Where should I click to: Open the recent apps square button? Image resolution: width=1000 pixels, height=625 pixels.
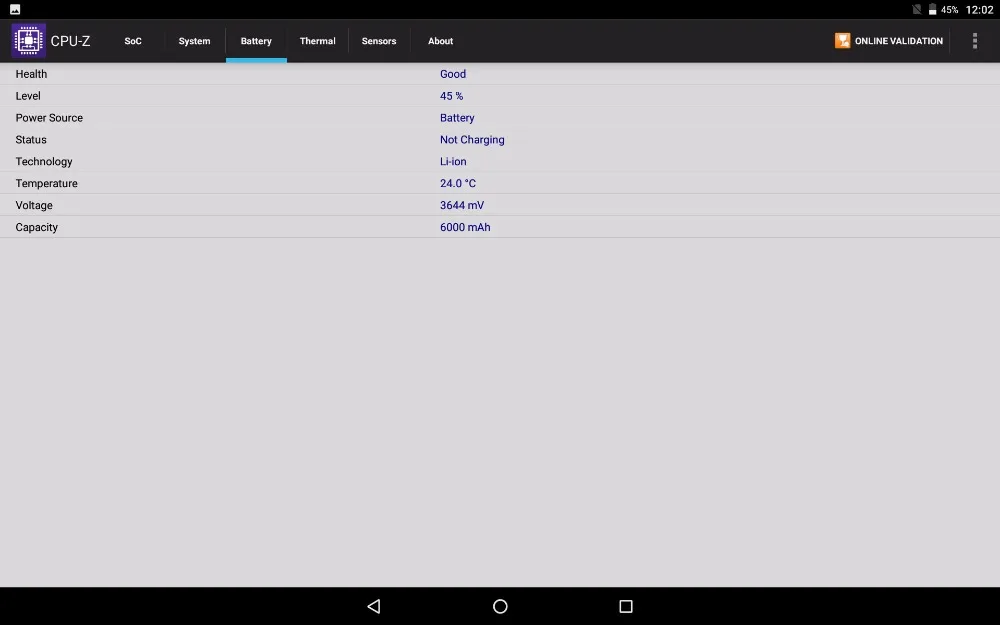click(626, 606)
